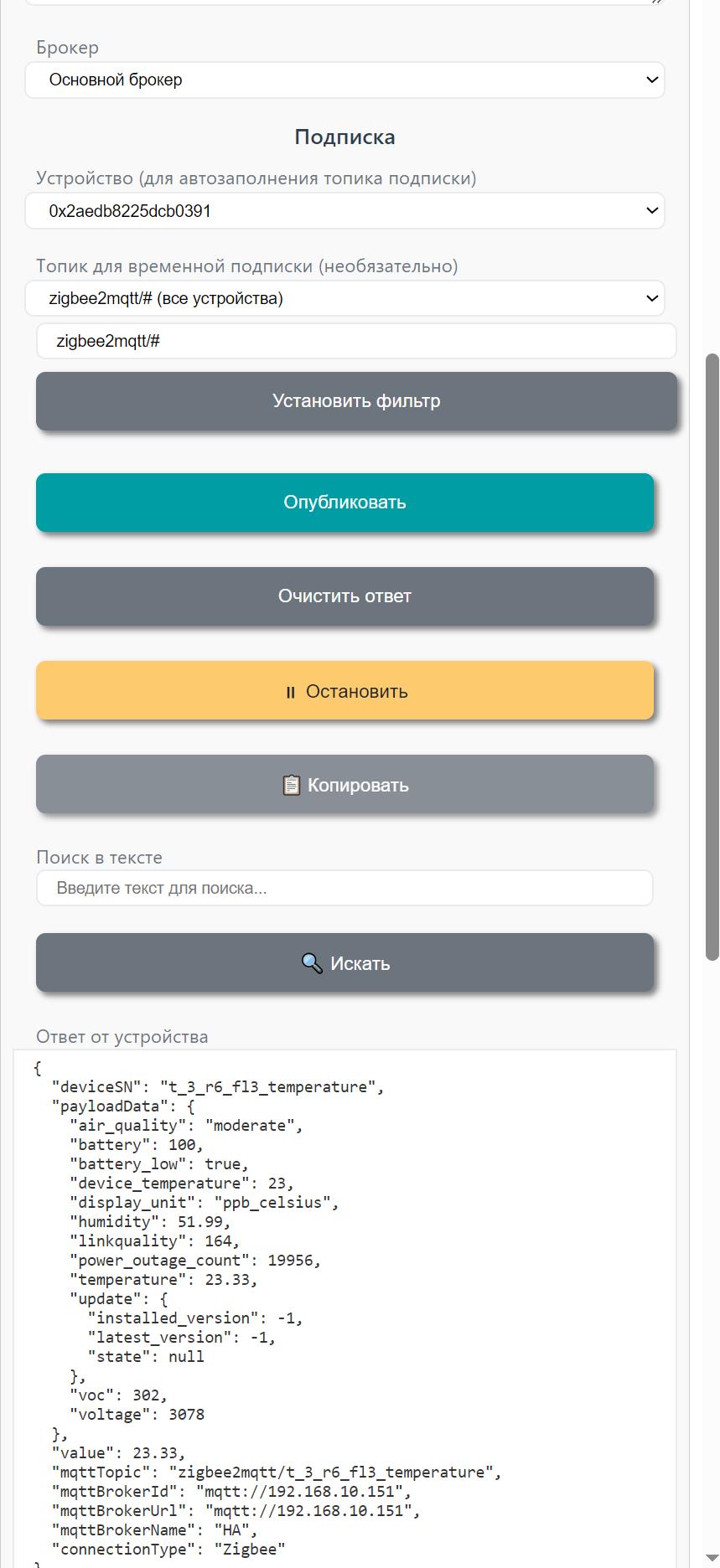Click the topic input field containing zigbee2mqtt/#
The image size is (720, 1568).
[356, 341]
